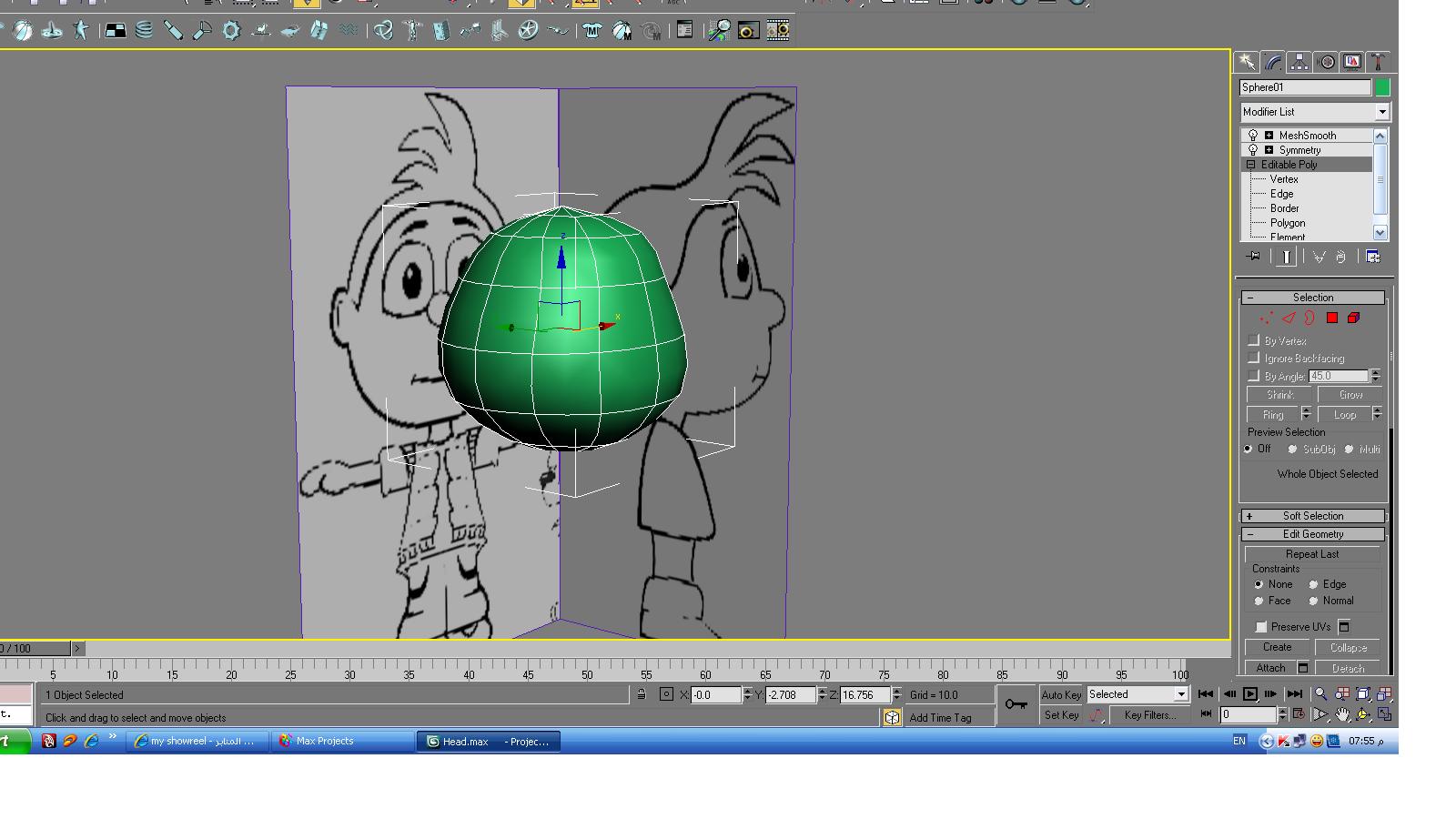Open the Selected key filter dropdown
1456x819 pixels.
1137,694
